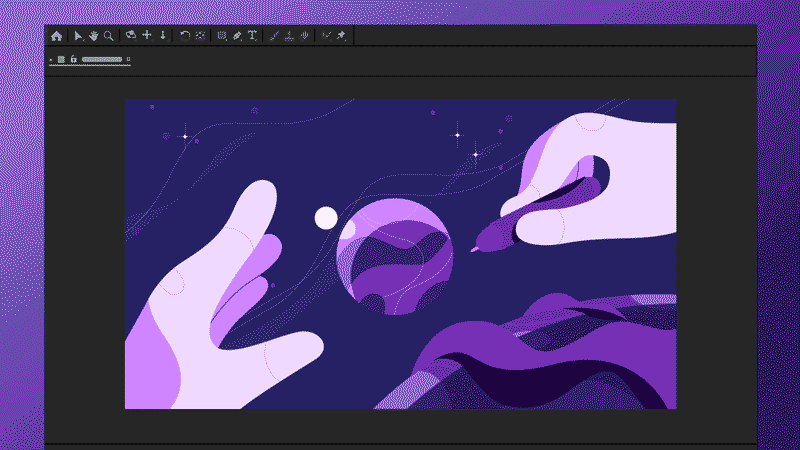Select the Hand tool

pyautogui.click(x=93, y=35)
